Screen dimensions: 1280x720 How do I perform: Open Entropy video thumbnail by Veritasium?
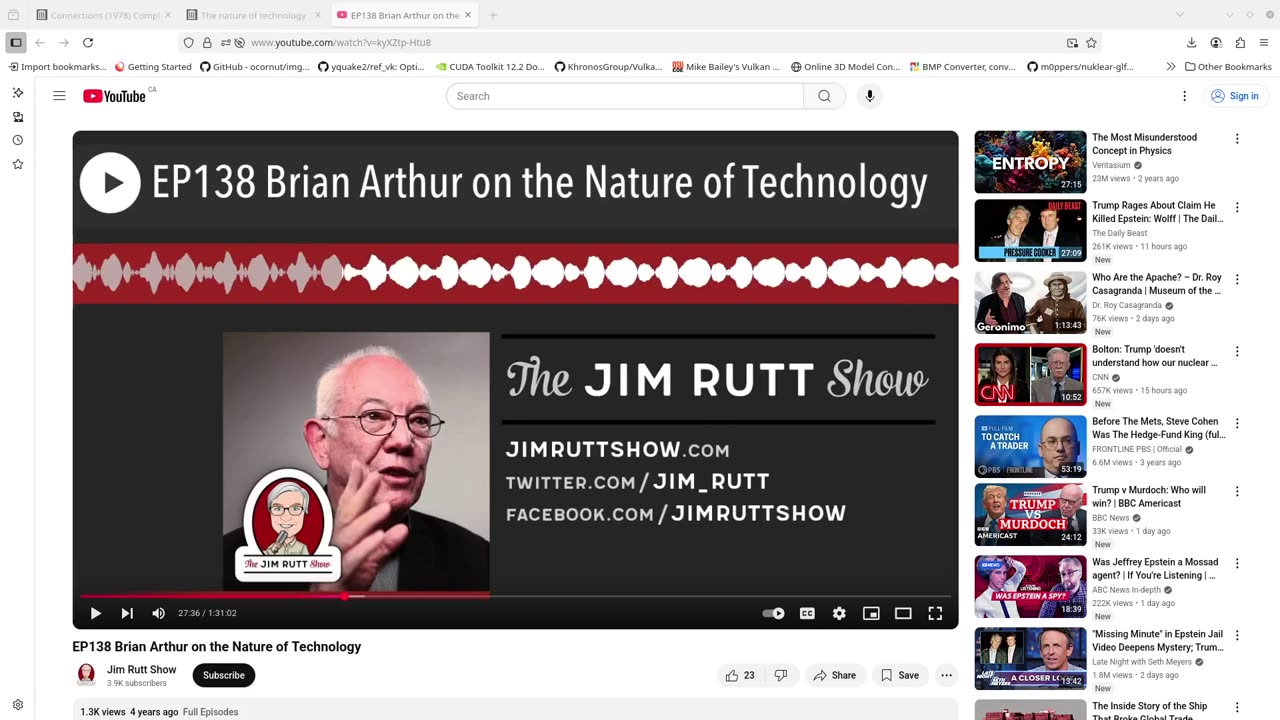[x=1030, y=162]
